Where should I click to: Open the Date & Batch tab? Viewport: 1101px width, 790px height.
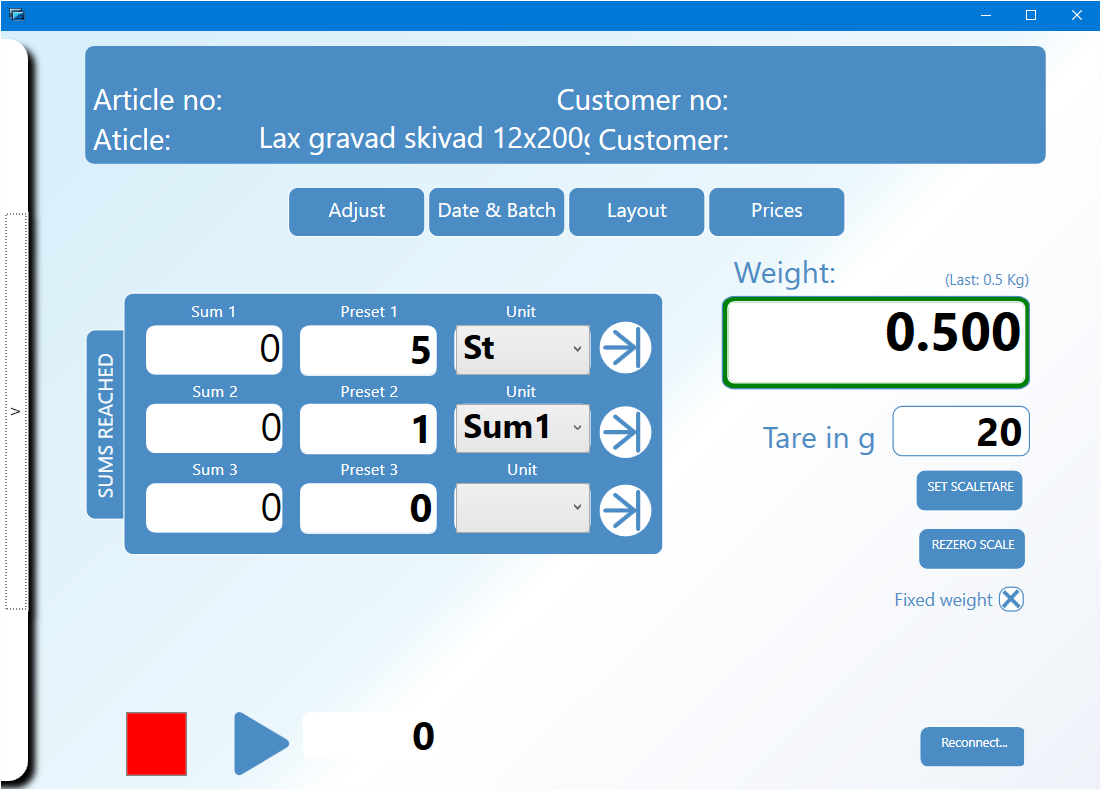[x=497, y=211]
